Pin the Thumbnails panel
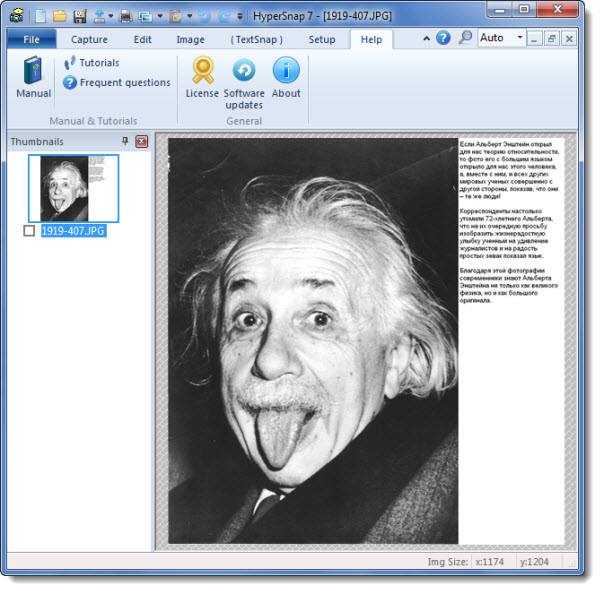The image size is (600, 591). 125,141
